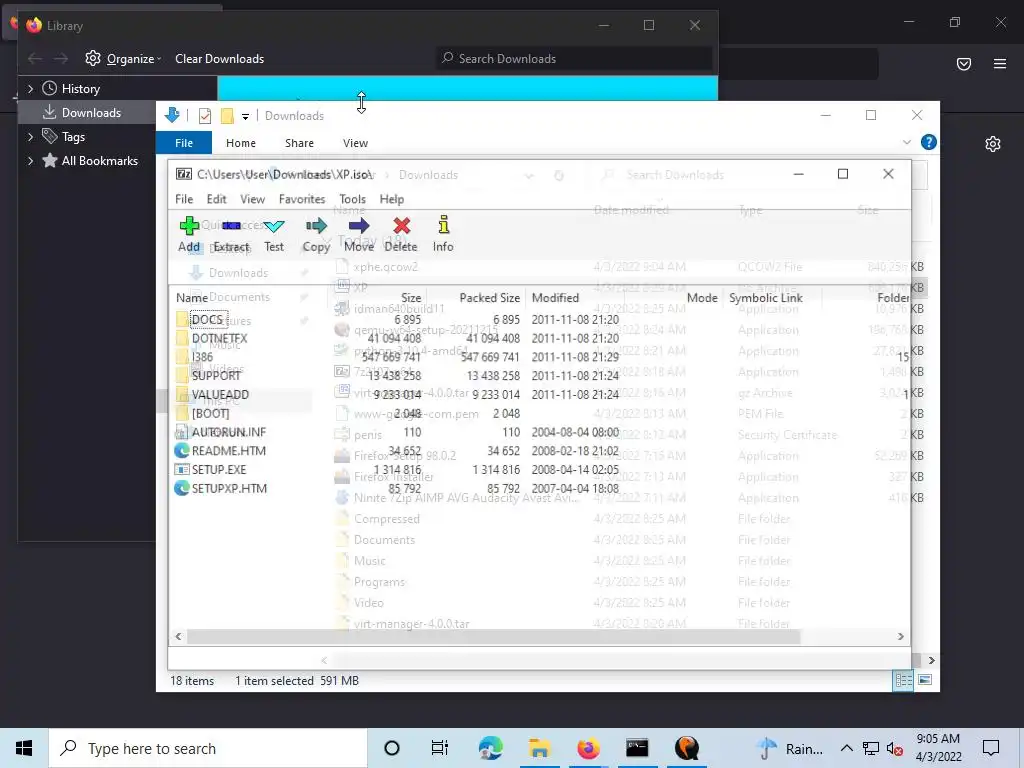This screenshot has height=768, width=1024.
Task: Select the I386 folder in 7-Zip
Action: click(x=202, y=357)
